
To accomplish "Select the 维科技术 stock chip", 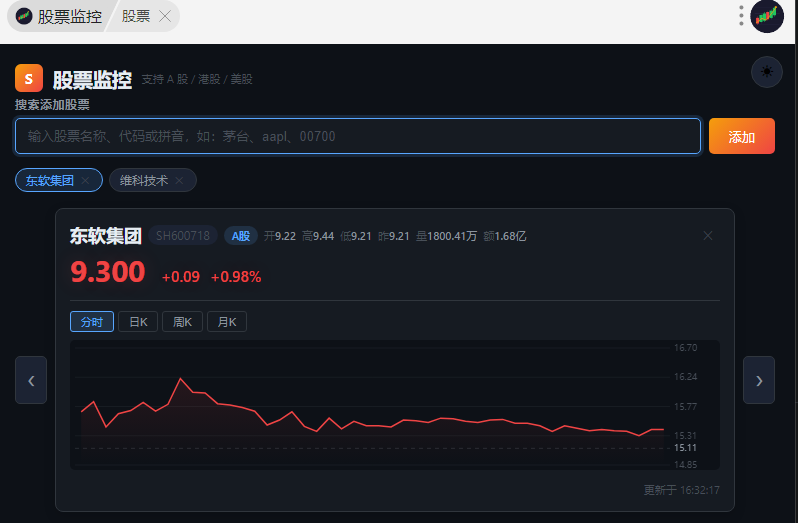I will point(144,181).
